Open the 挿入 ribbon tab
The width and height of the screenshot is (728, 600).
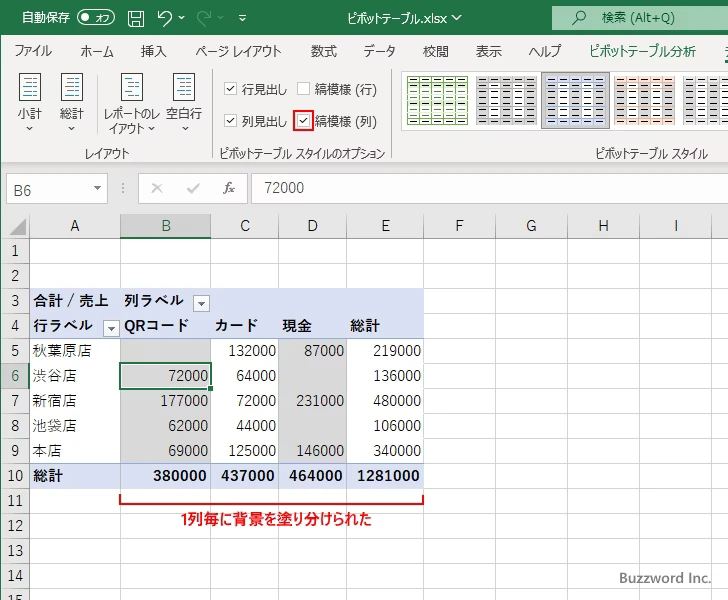[154, 51]
